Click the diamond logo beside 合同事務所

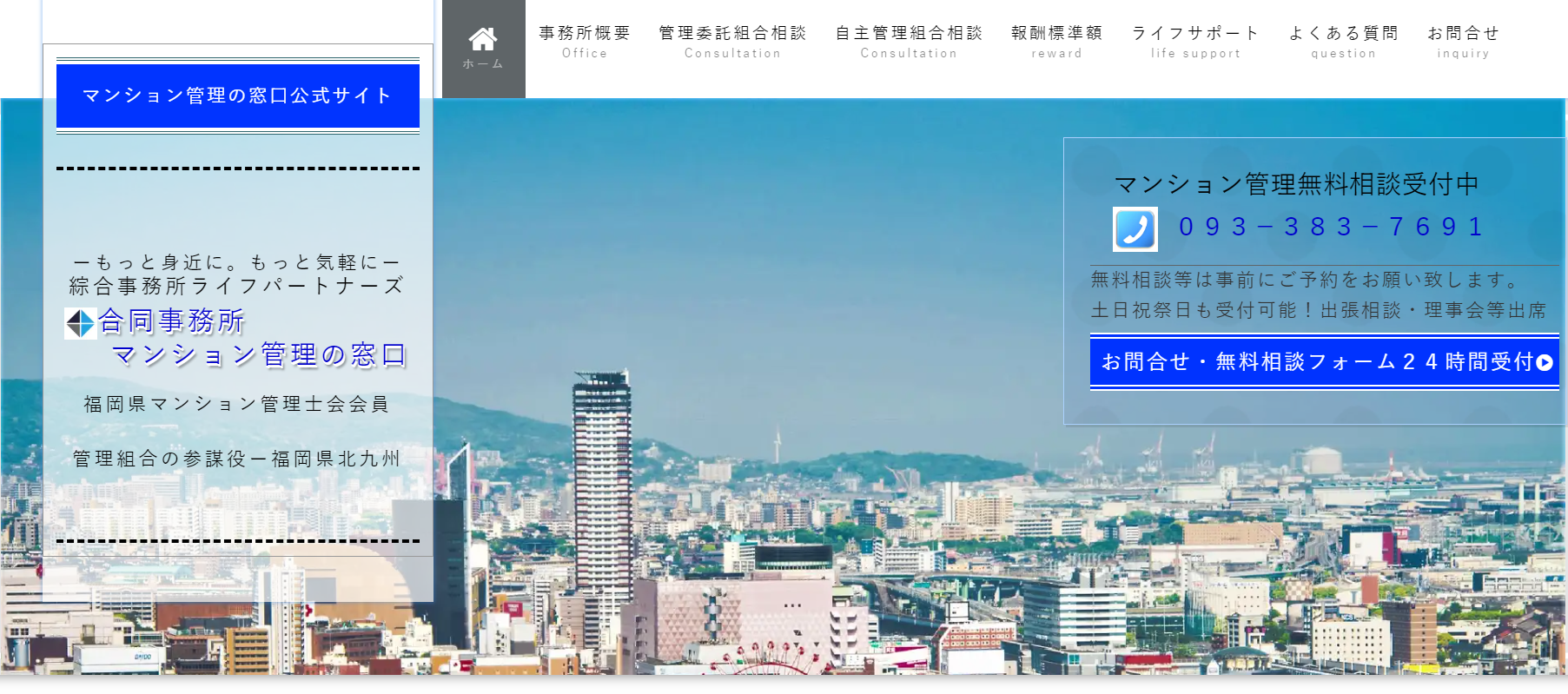pos(80,323)
